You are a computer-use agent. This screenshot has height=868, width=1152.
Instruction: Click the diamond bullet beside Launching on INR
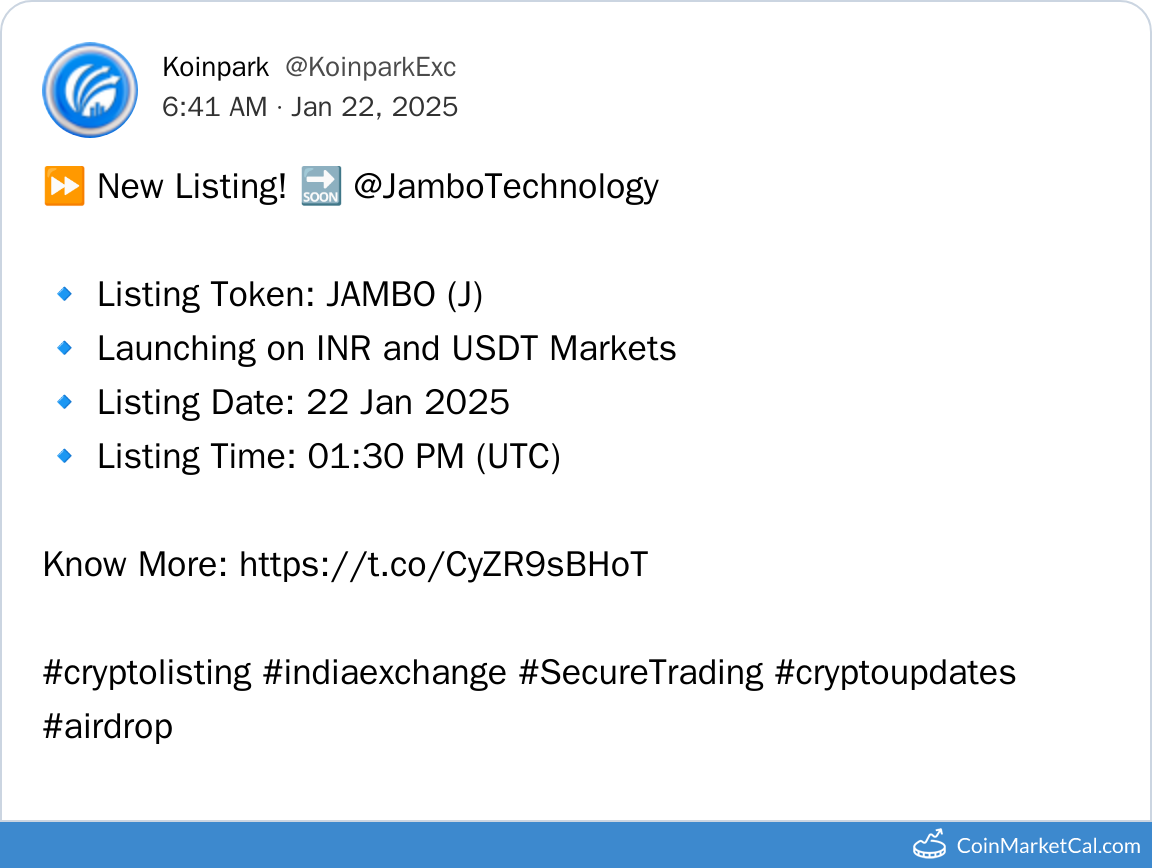click(x=64, y=348)
